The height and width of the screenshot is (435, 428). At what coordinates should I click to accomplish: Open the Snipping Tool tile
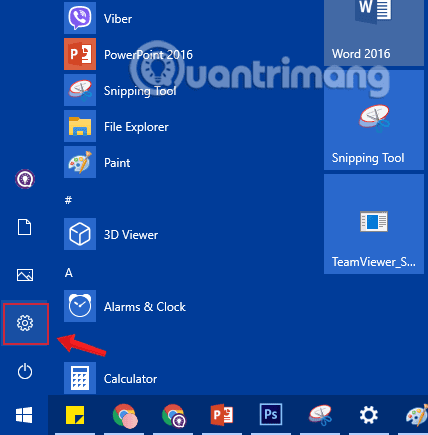pyautogui.click(x=374, y=120)
